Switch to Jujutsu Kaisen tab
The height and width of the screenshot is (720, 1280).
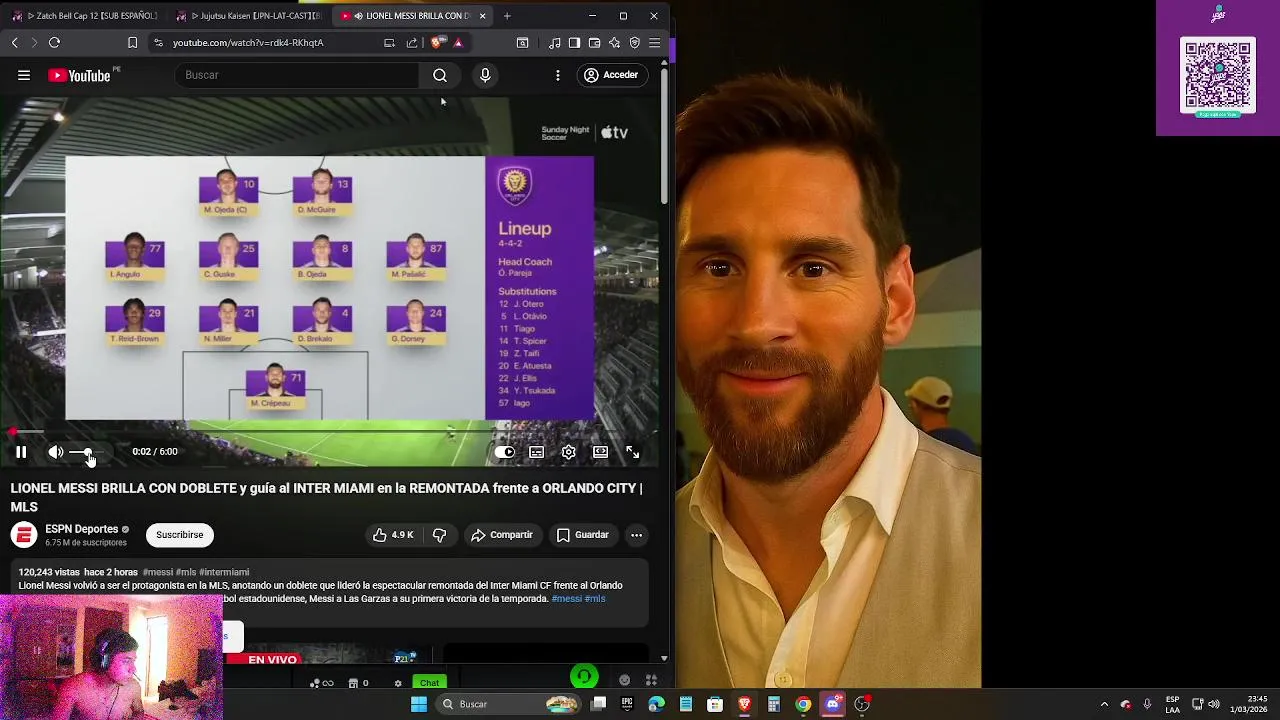248,16
